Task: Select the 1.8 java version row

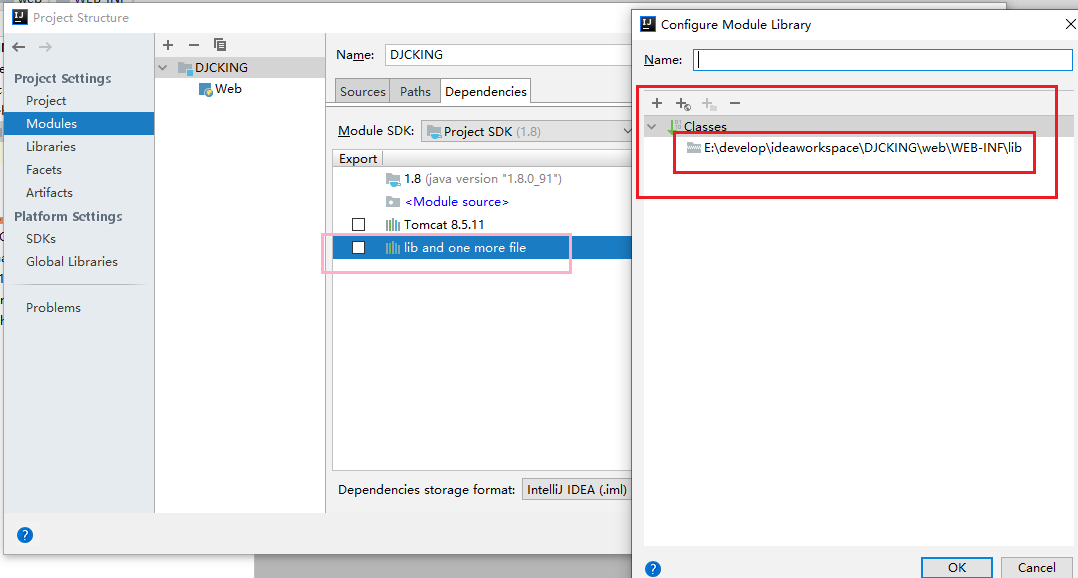Action: (483, 179)
